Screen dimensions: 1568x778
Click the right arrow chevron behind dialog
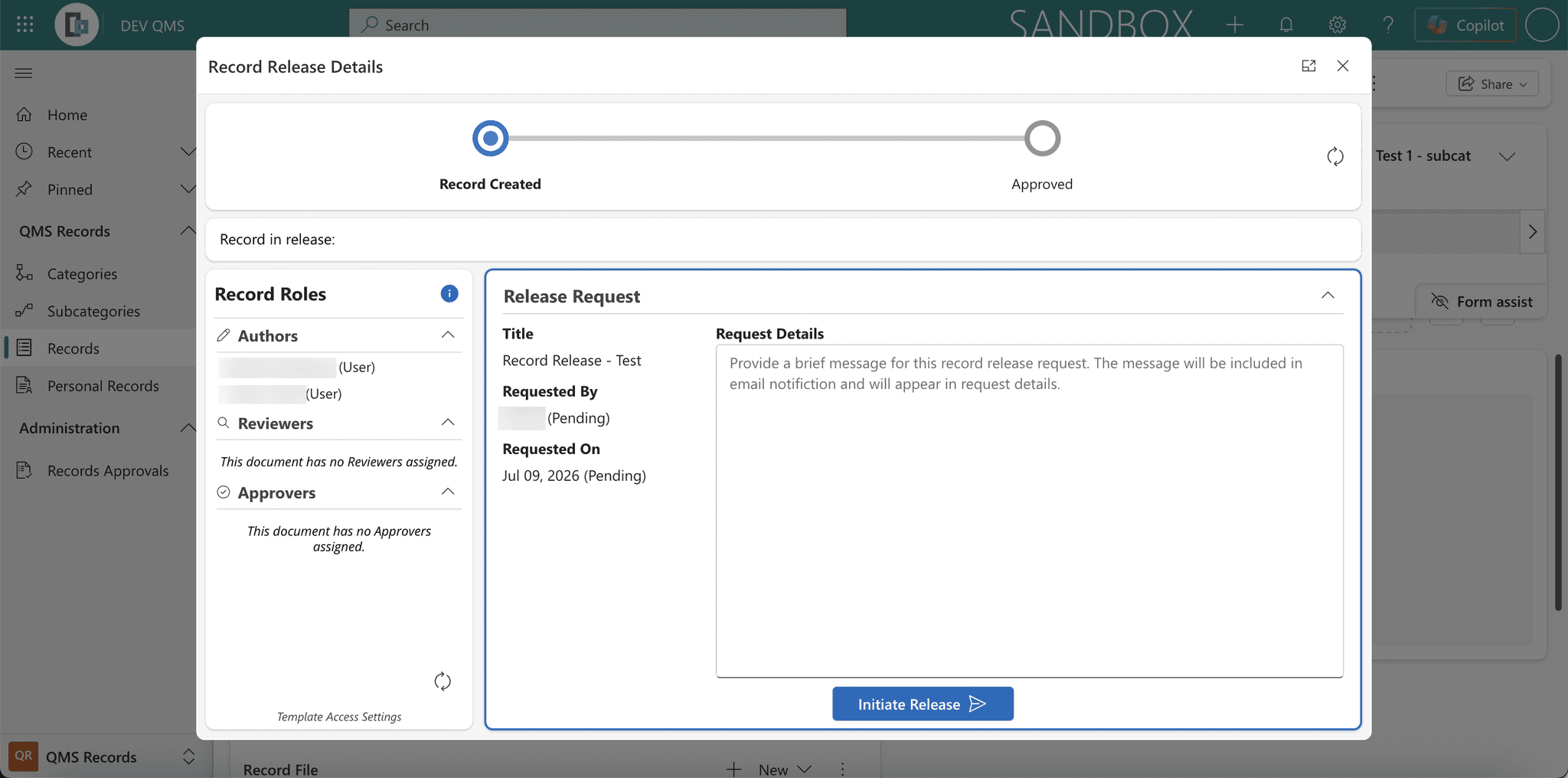point(1532,231)
